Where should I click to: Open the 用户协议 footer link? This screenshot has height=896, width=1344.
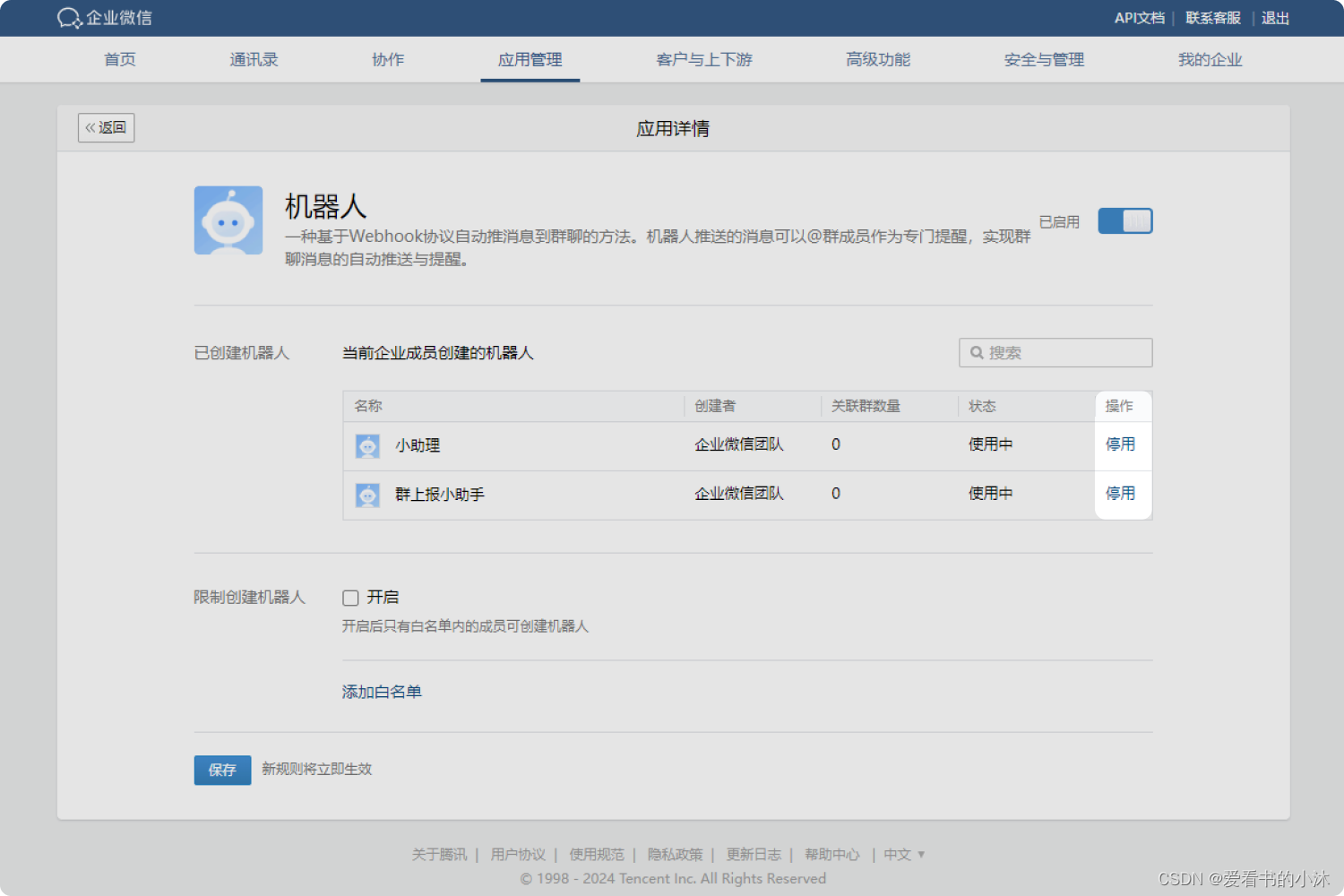[518, 855]
